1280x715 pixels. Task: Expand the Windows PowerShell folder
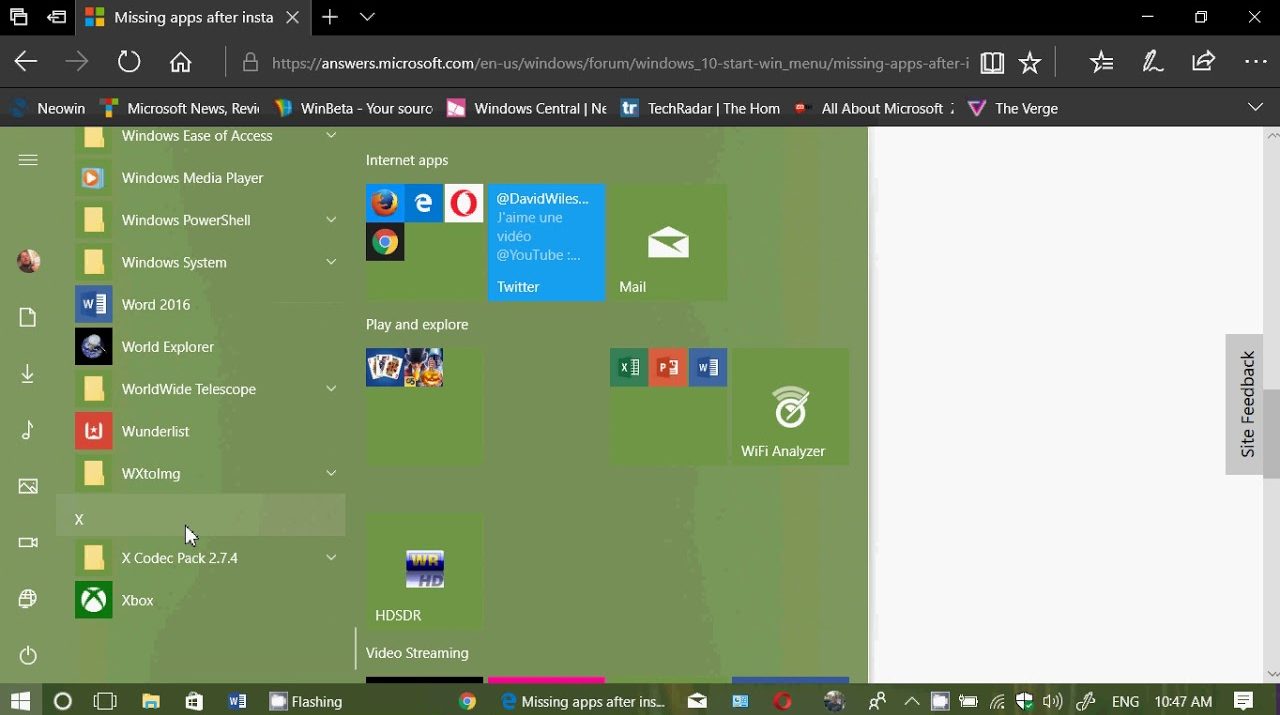pos(331,220)
